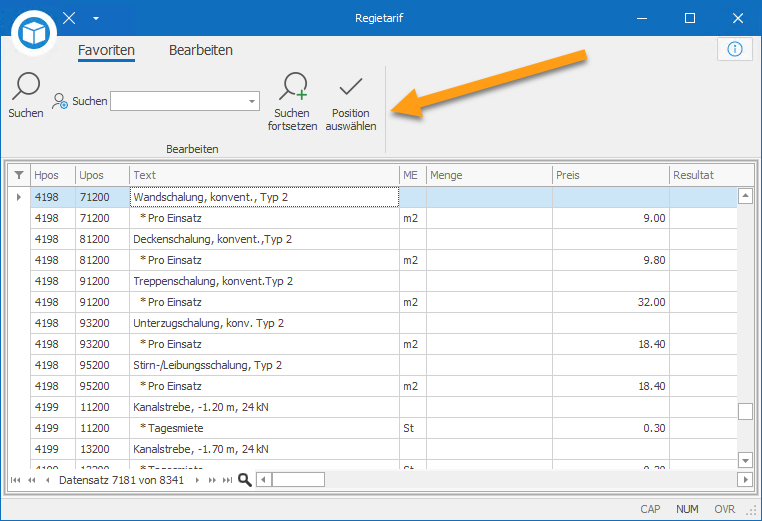Switch to the Bearbeiten tab
Image resolution: width=762 pixels, height=521 pixels.
pyautogui.click(x=201, y=51)
